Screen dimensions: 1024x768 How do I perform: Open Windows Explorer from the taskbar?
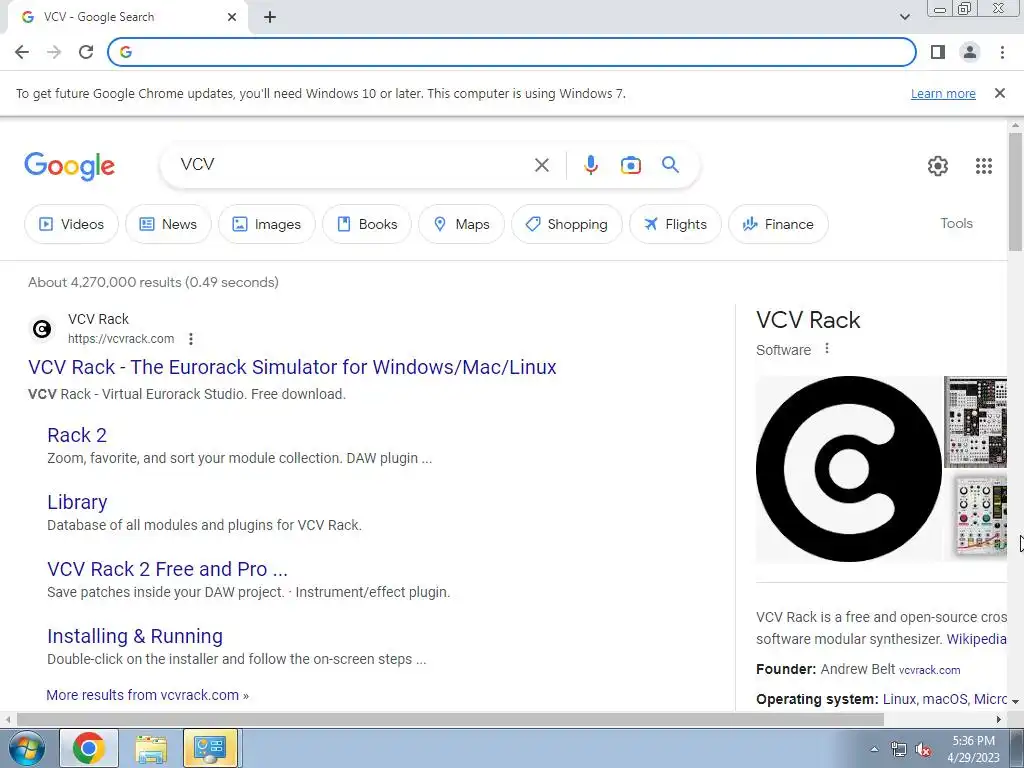click(151, 748)
